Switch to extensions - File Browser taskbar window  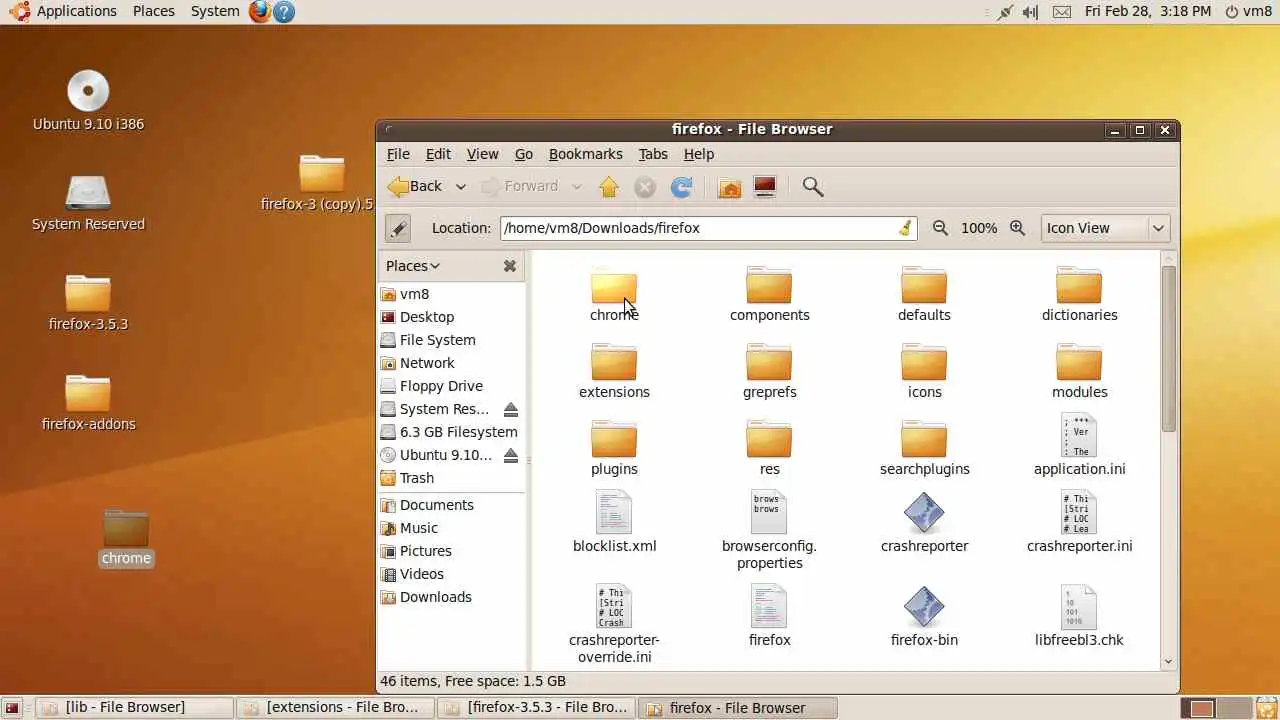pyautogui.click(x=335, y=708)
